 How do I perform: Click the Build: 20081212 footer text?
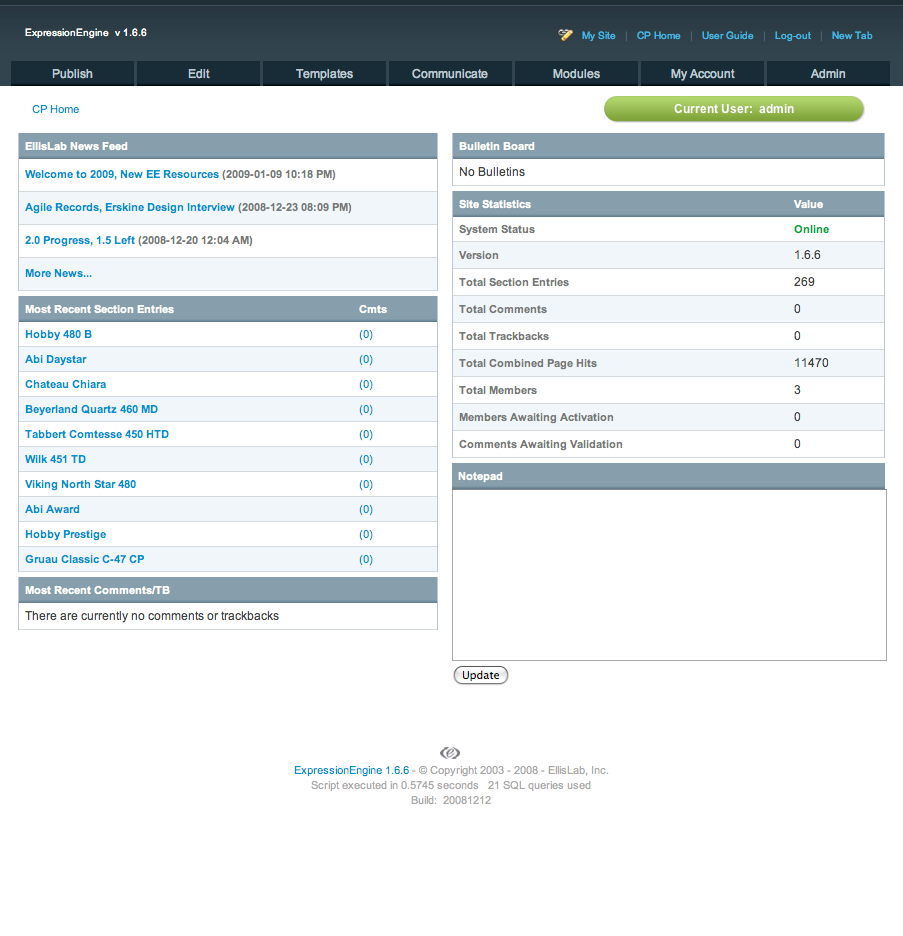451,800
